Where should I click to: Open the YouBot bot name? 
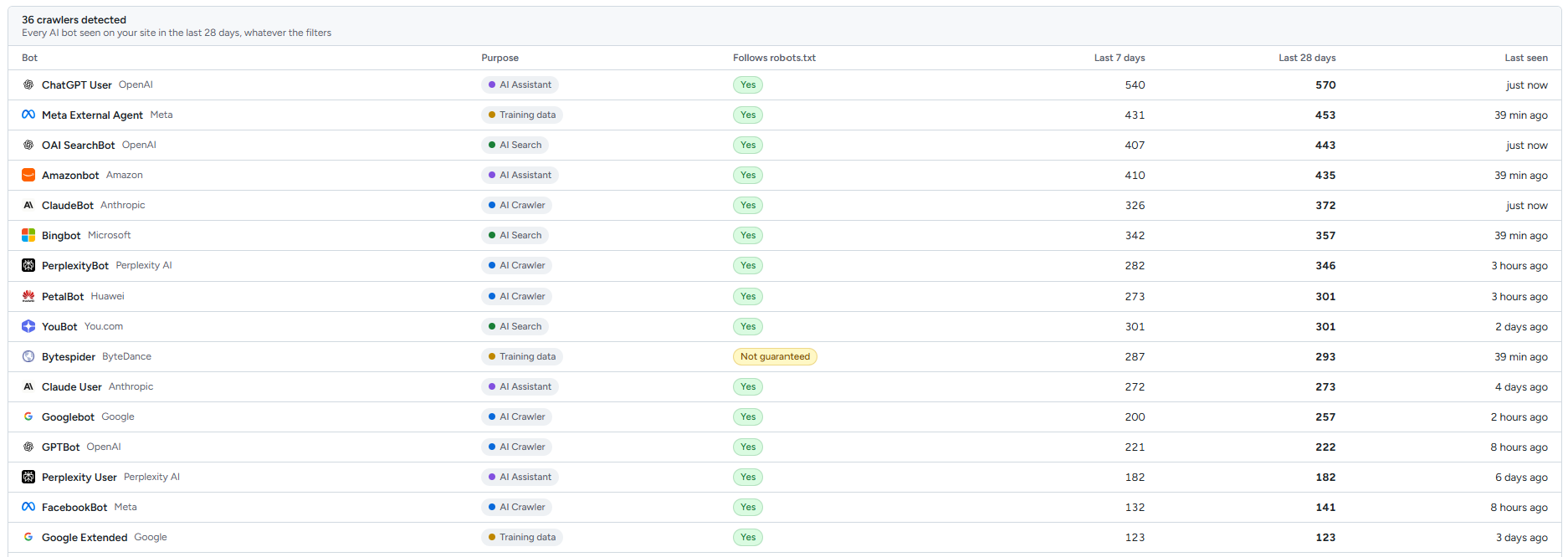59,327
